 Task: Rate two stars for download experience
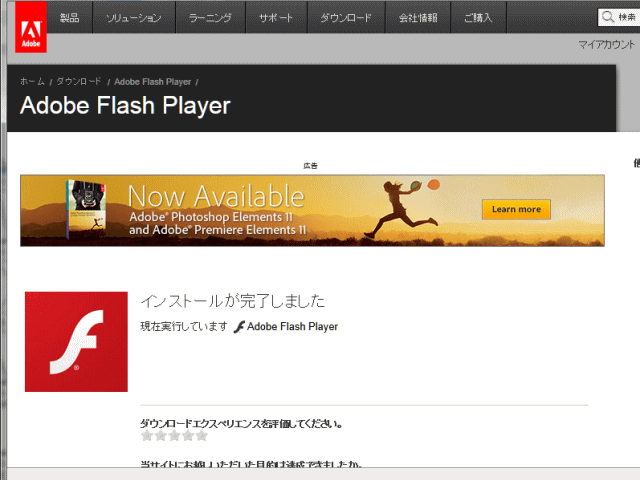tap(161, 436)
